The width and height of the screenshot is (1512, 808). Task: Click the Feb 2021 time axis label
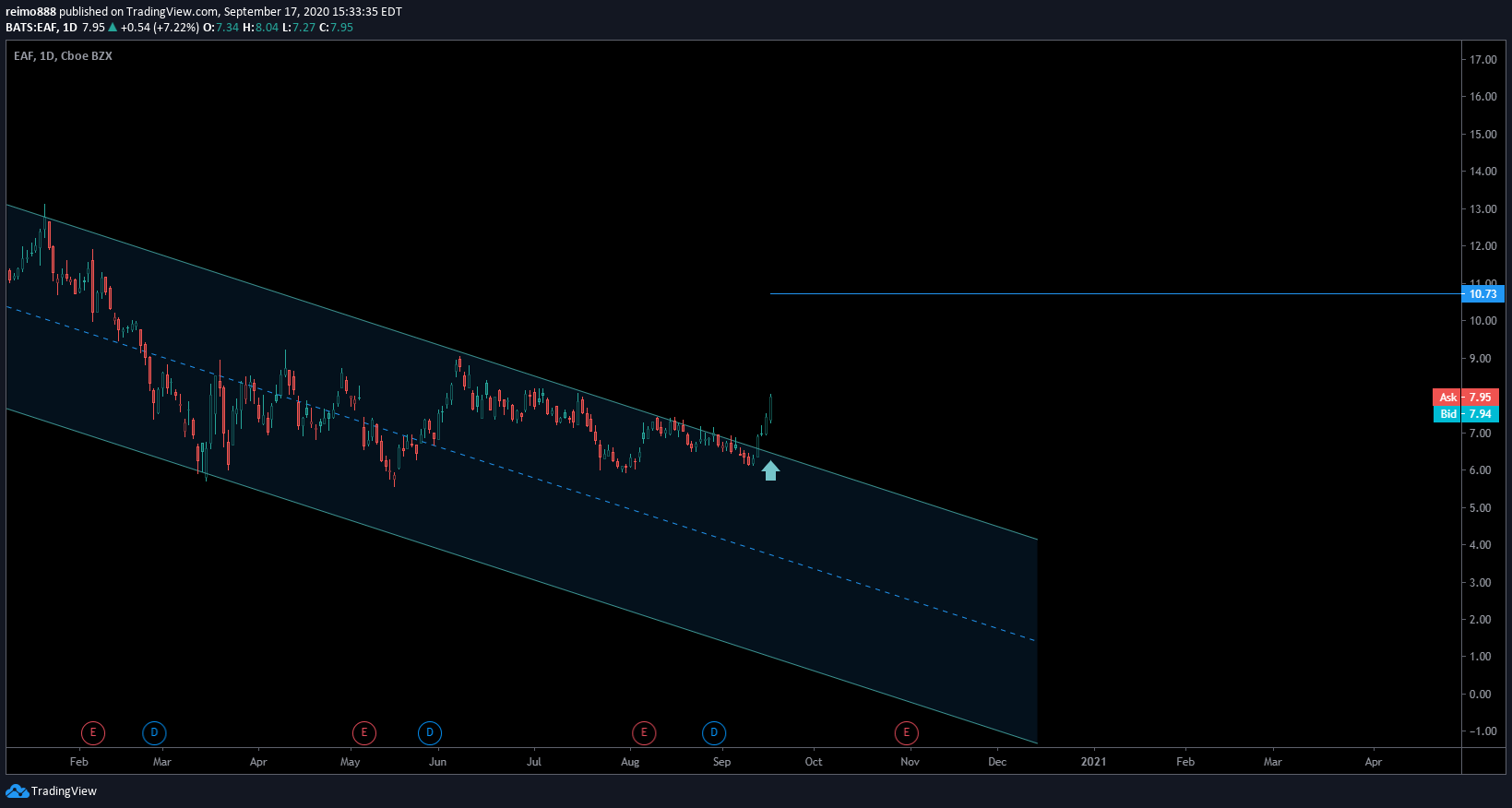[1185, 762]
